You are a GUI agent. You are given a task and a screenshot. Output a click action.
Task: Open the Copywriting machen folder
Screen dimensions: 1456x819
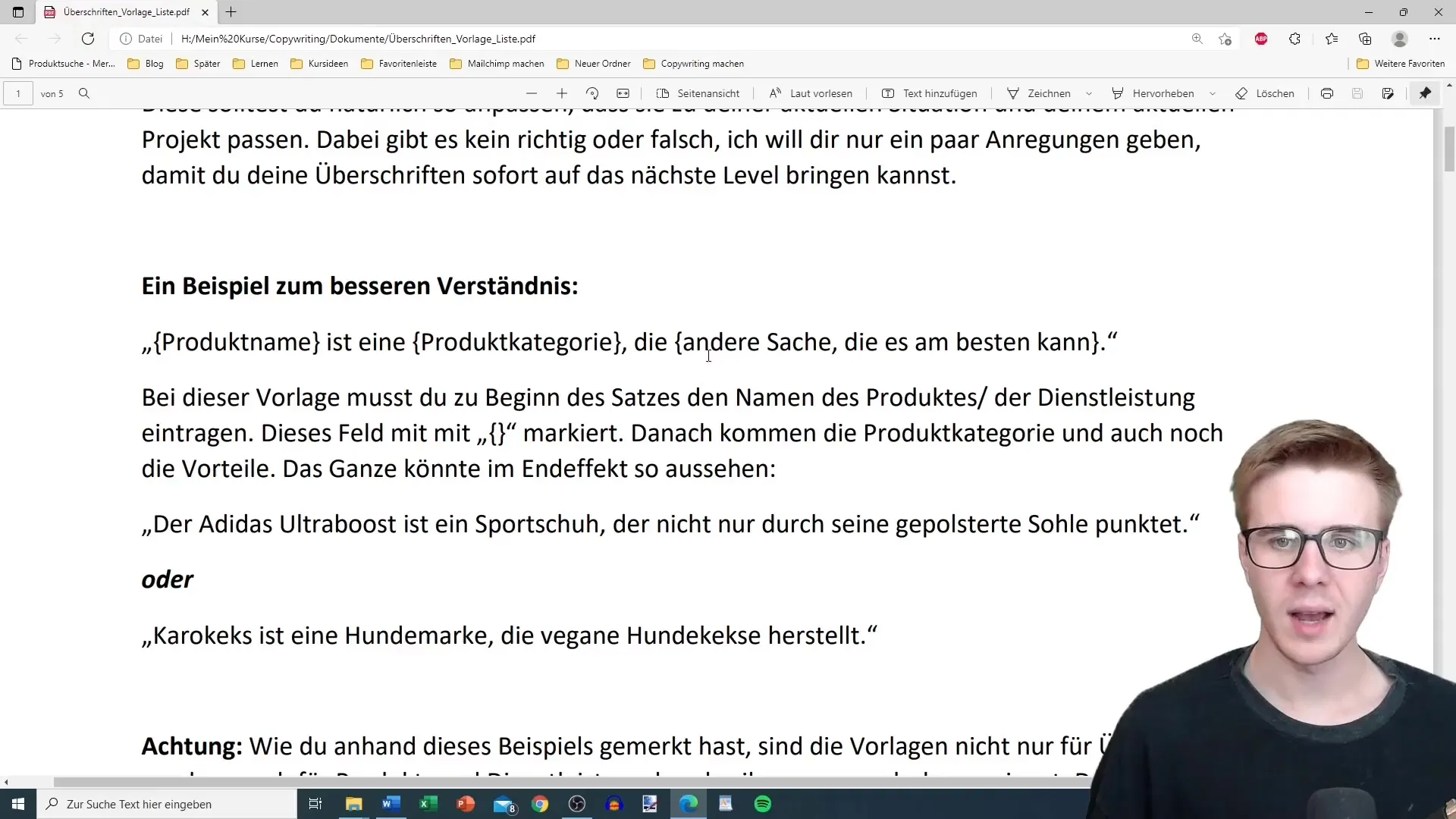(693, 64)
